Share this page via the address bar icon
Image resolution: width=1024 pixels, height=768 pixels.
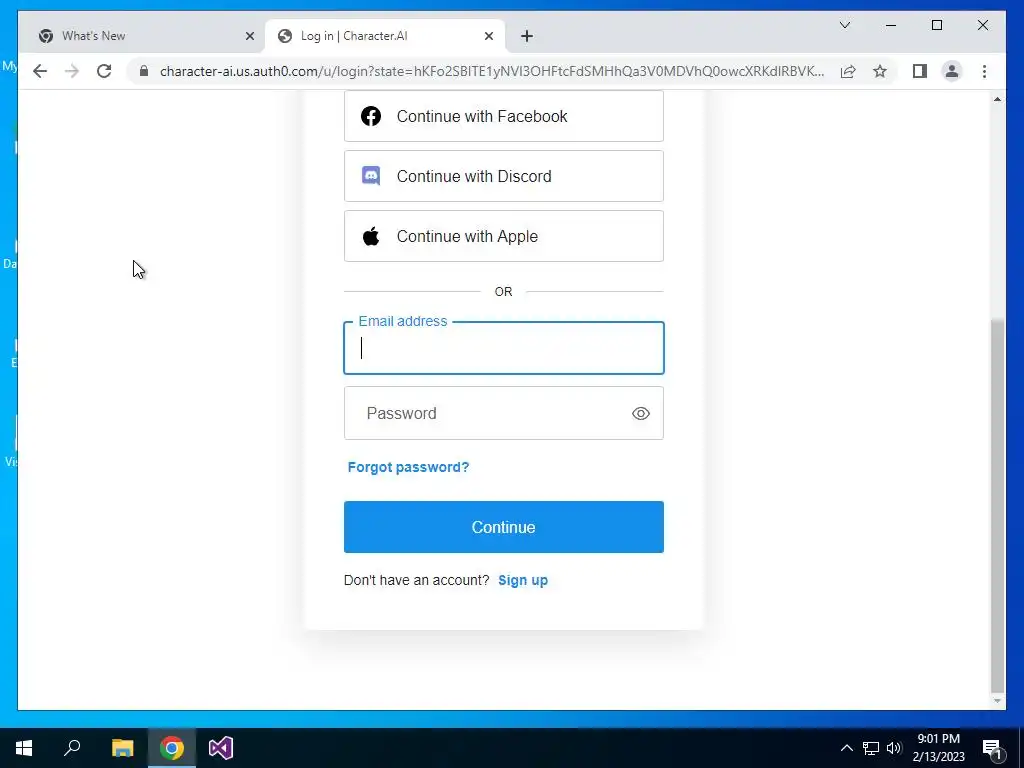848,71
